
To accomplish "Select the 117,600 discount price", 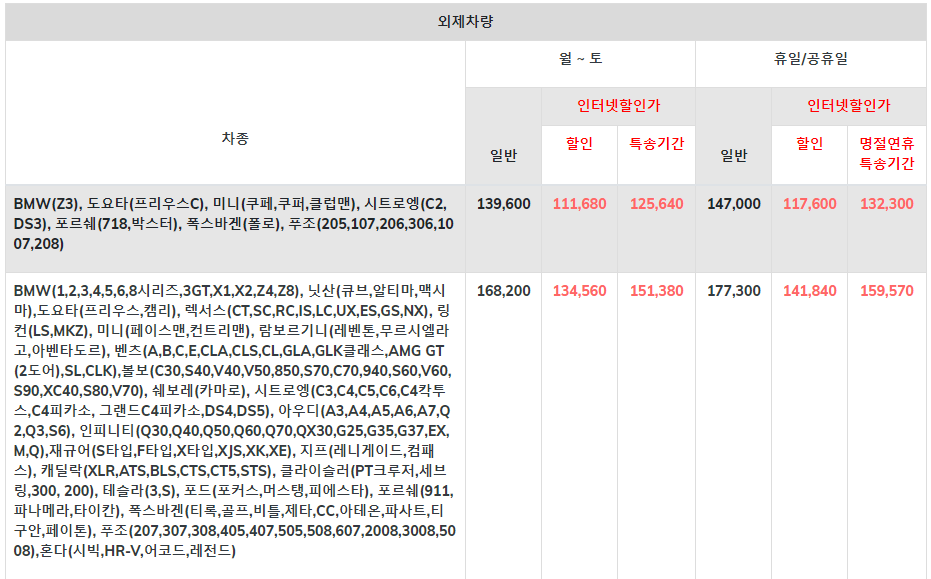I will coord(810,204).
